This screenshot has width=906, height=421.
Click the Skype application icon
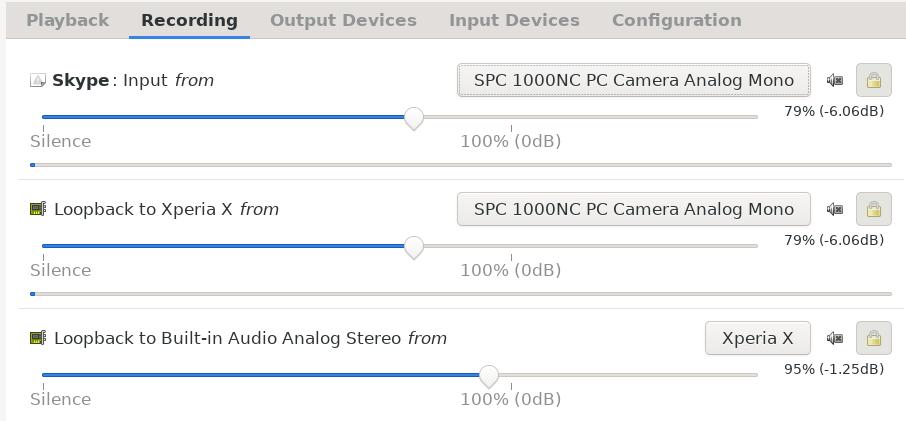38,80
